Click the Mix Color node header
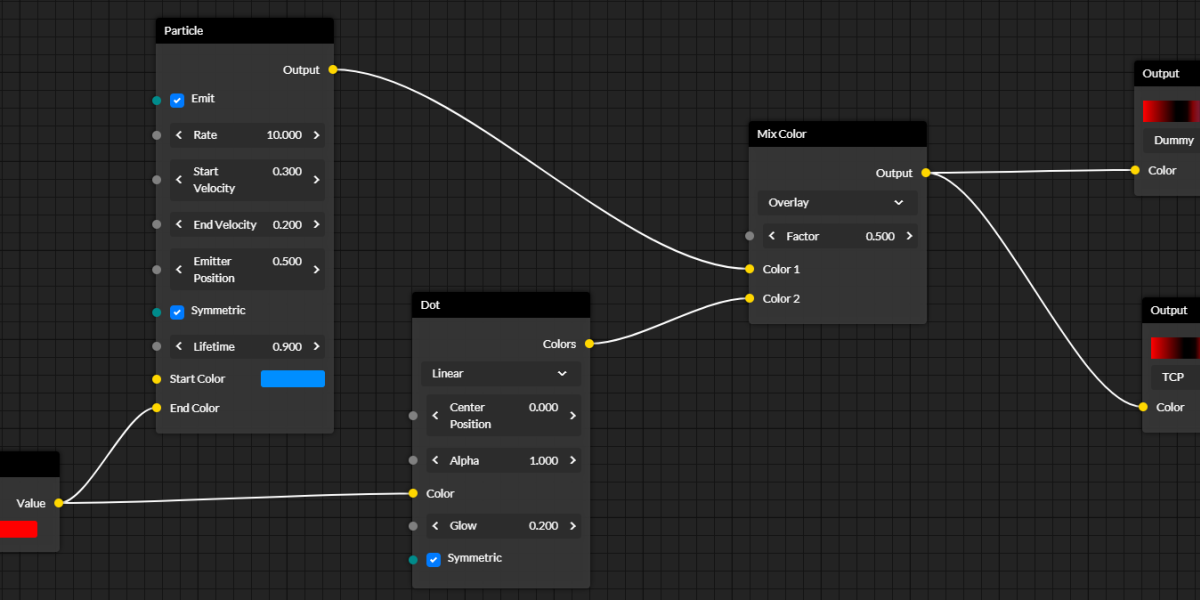The image size is (1200, 600). tap(837, 134)
